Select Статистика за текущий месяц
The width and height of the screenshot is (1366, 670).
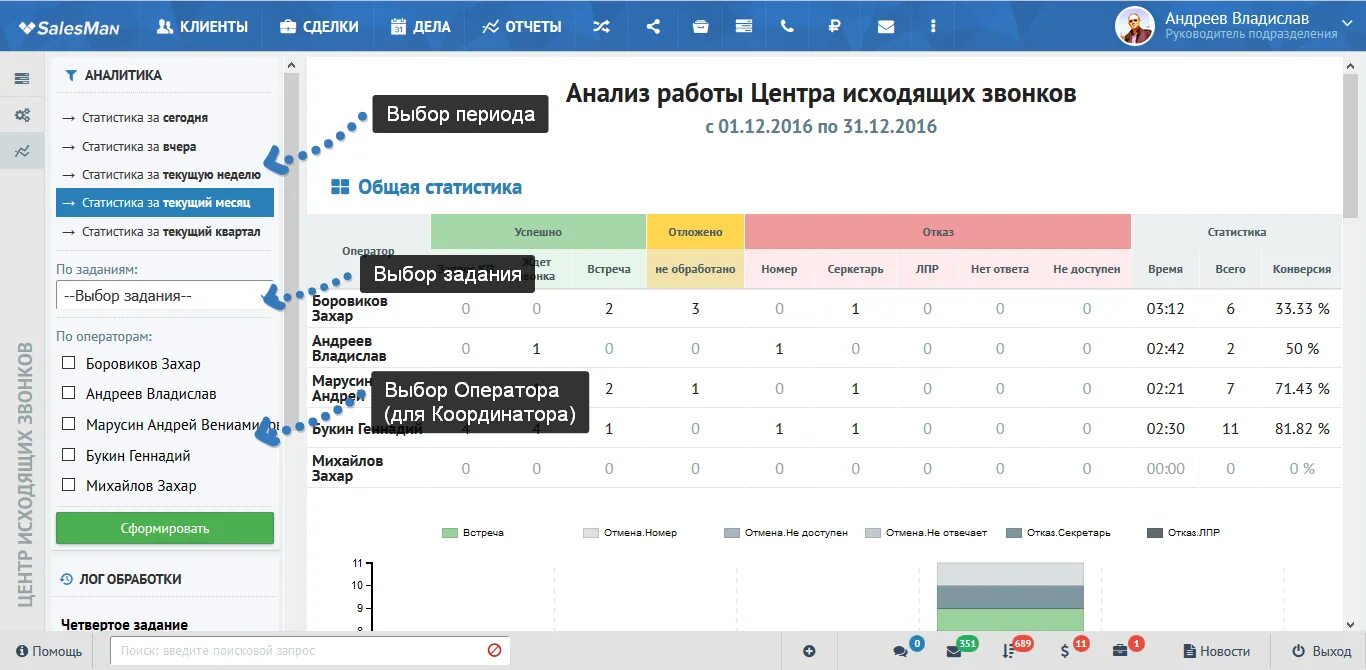tap(165, 202)
